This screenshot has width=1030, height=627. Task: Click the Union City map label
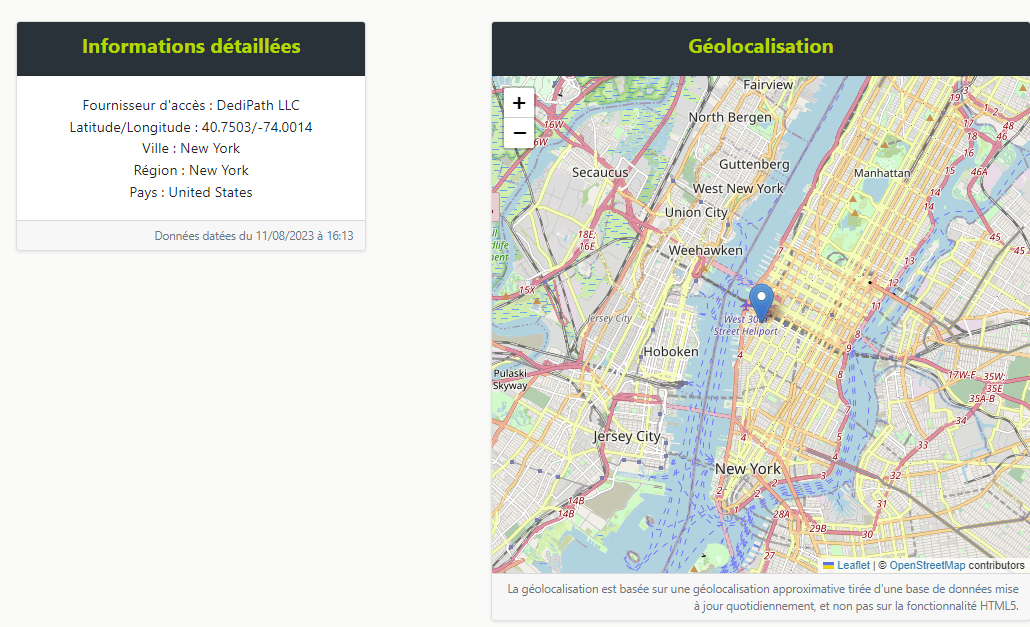(696, 212)
